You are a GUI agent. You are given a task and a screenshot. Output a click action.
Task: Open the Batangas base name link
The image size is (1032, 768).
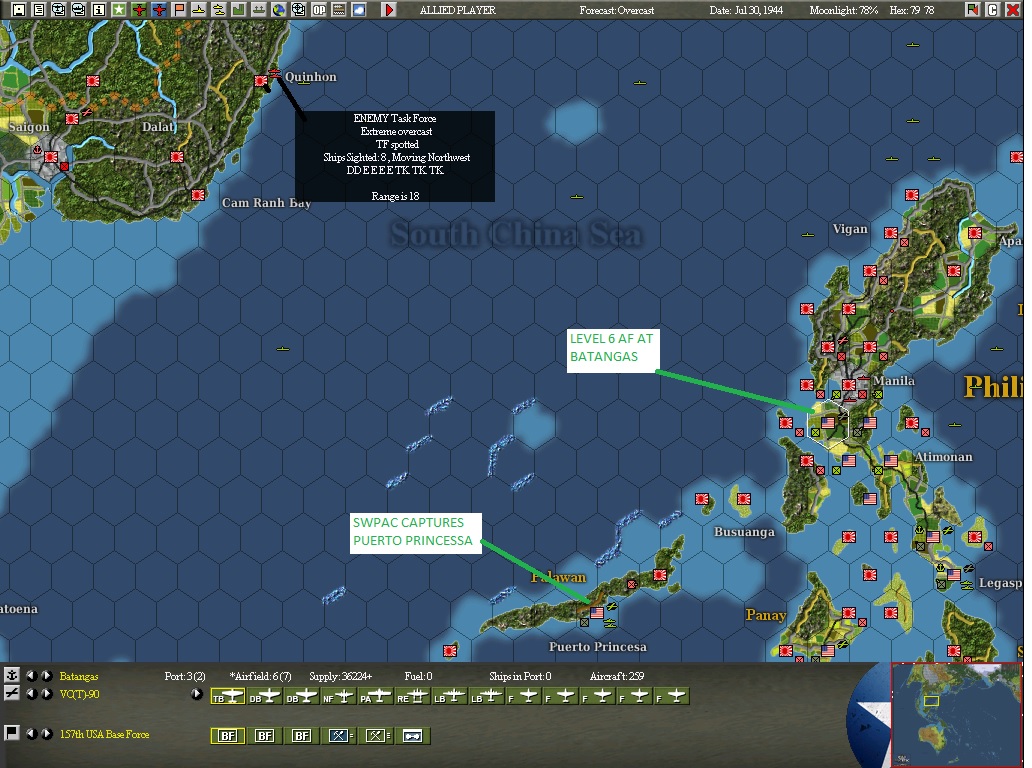[79, 676]
